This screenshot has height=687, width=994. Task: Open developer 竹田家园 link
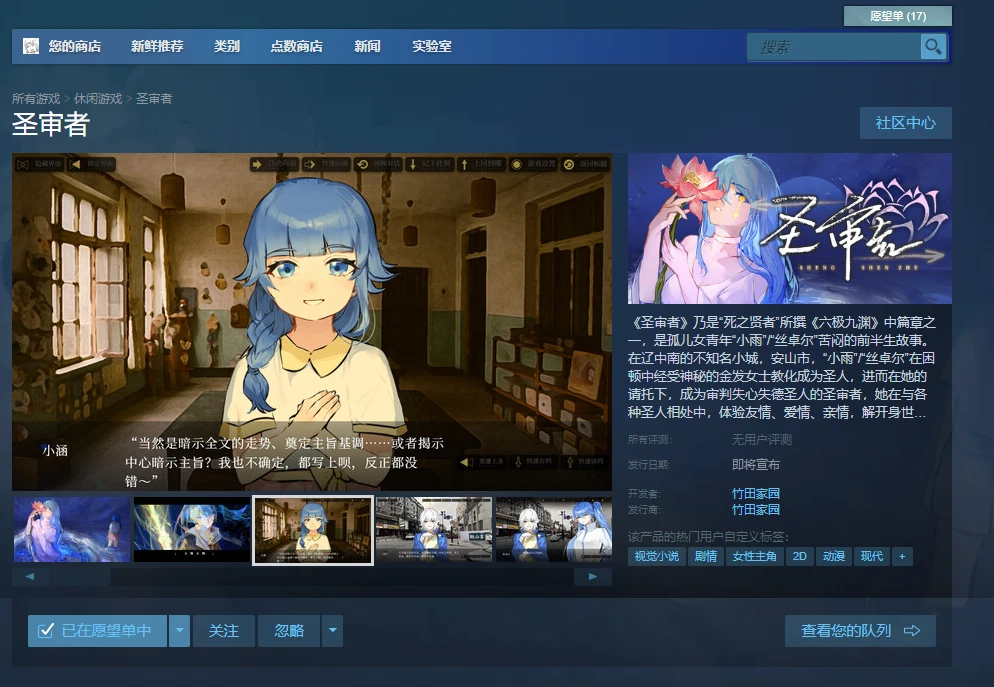tap(756, 493)
